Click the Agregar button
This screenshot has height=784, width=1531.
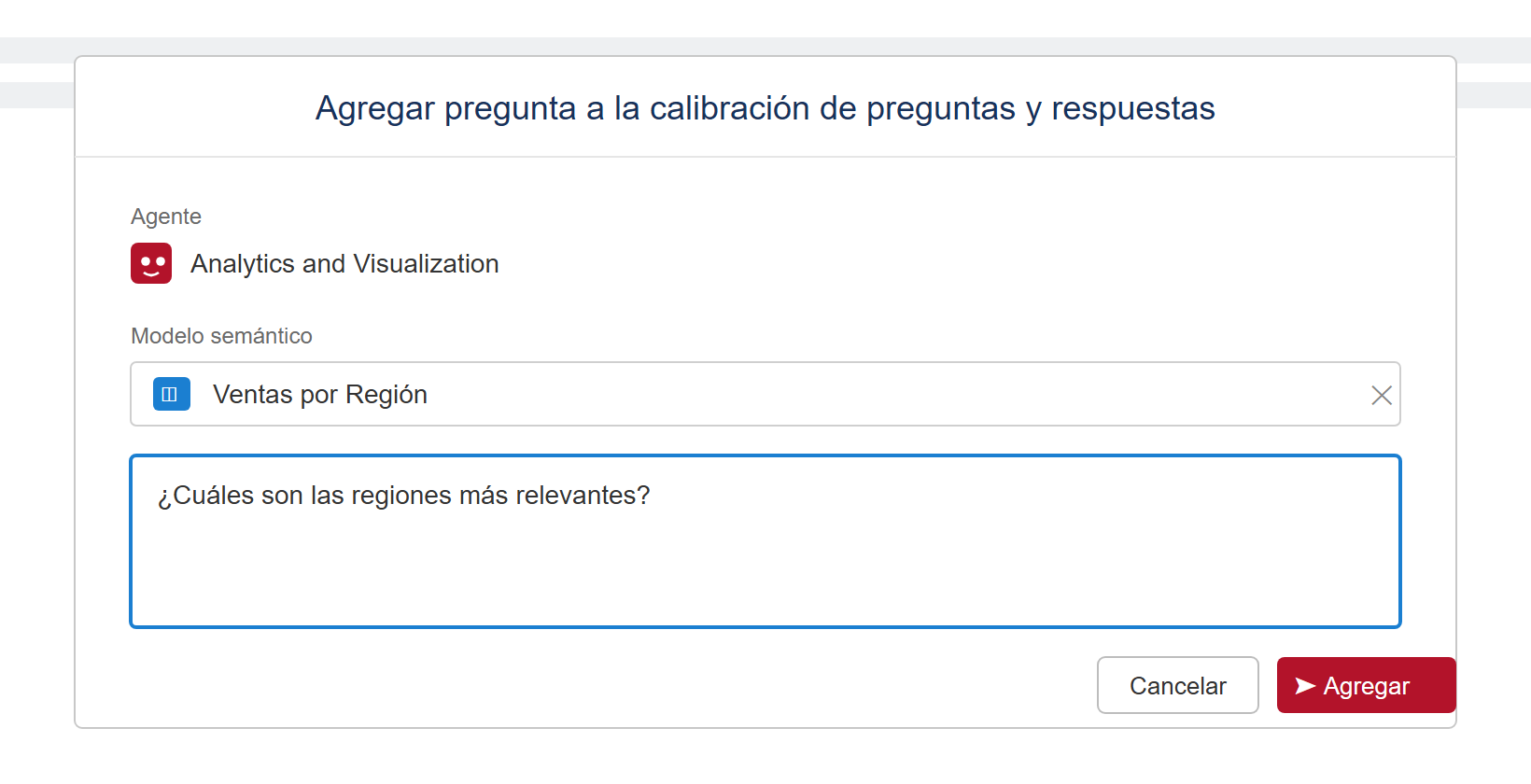pyautogui.click(x=1366, y=685)
